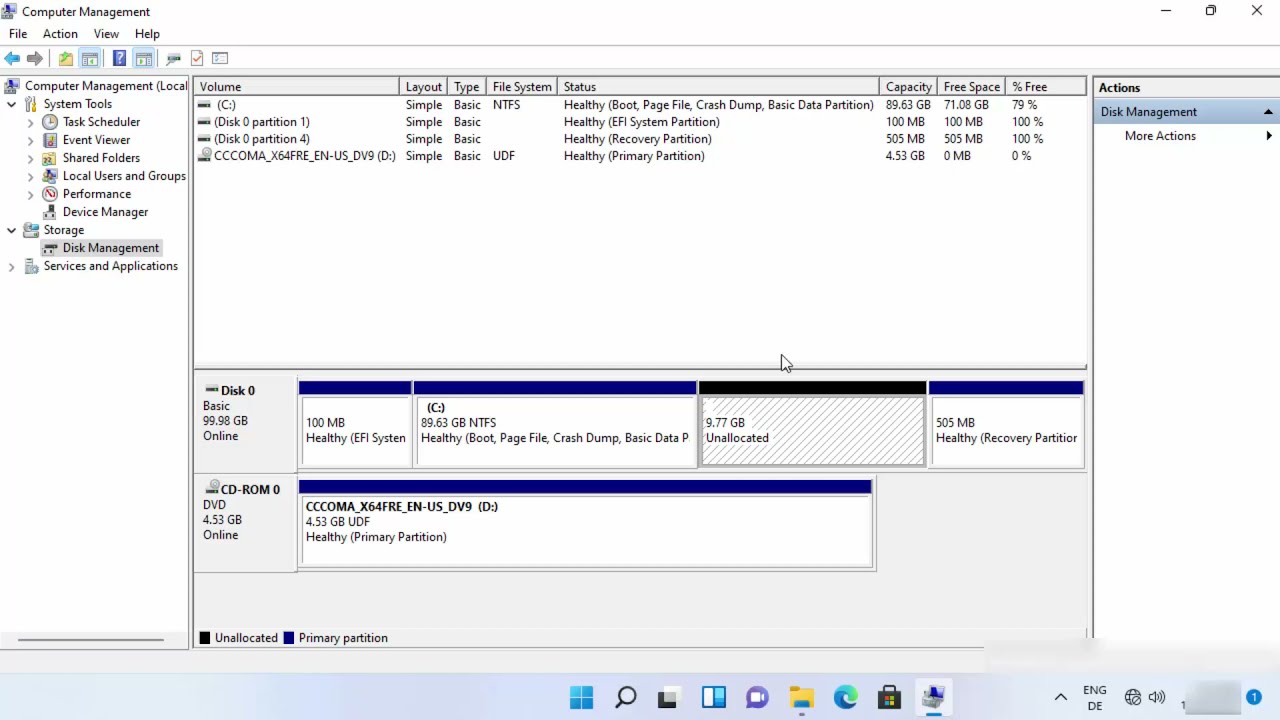Open the Action menu

[60, 34]
